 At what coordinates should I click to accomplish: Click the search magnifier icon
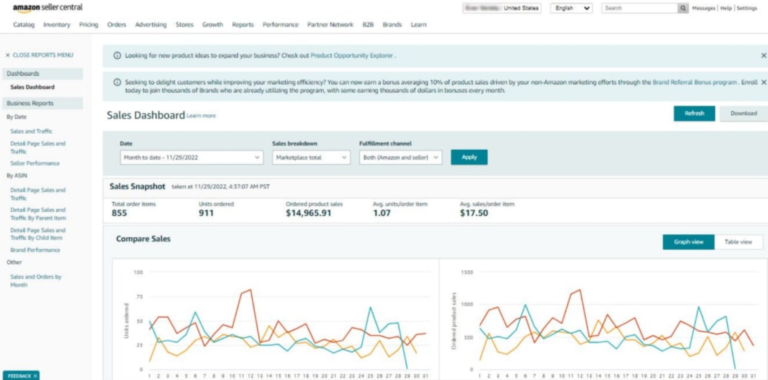683,8
